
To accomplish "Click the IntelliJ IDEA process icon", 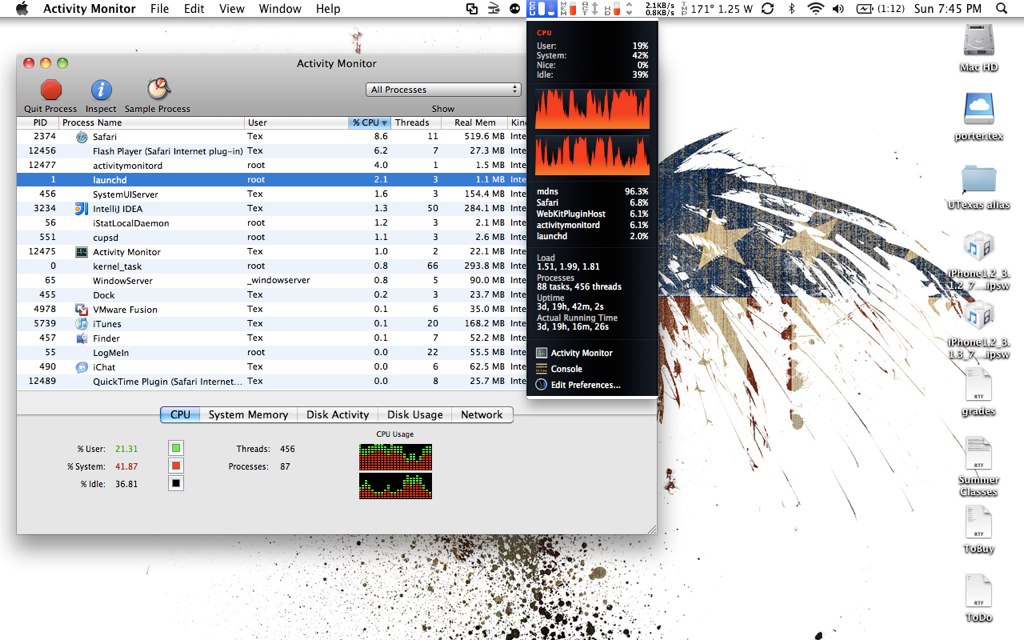I will pos(82,209).
